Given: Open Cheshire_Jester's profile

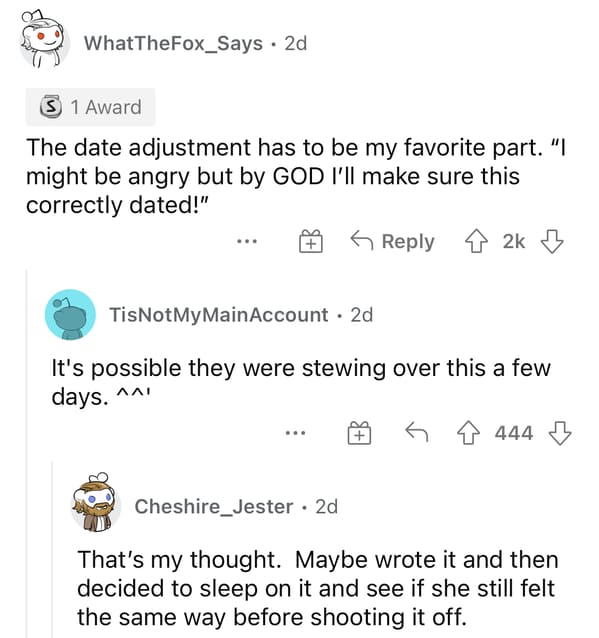Looking at the screenshot, I should coord(214,507).
